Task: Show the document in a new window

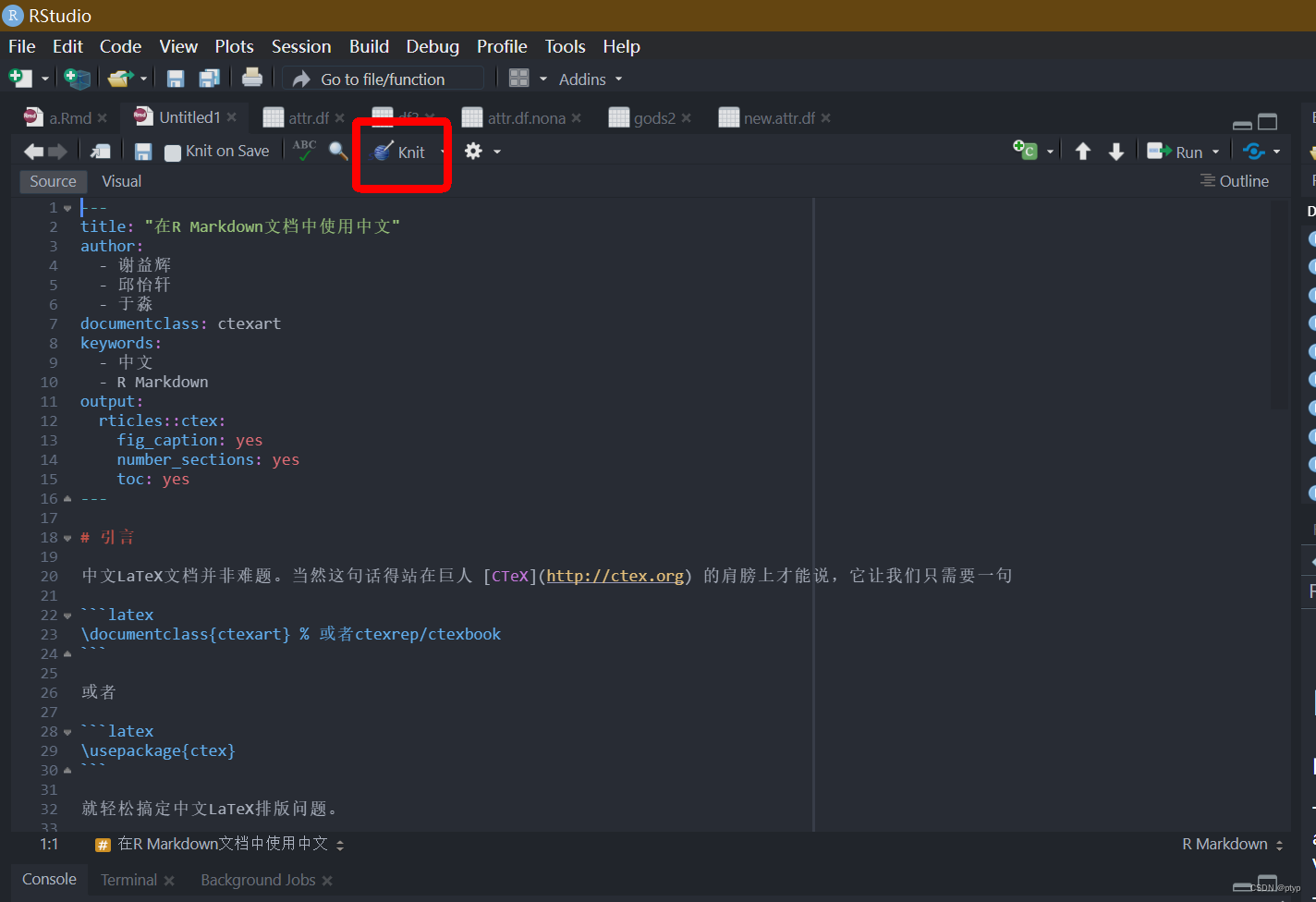Action: click(101, 152)
